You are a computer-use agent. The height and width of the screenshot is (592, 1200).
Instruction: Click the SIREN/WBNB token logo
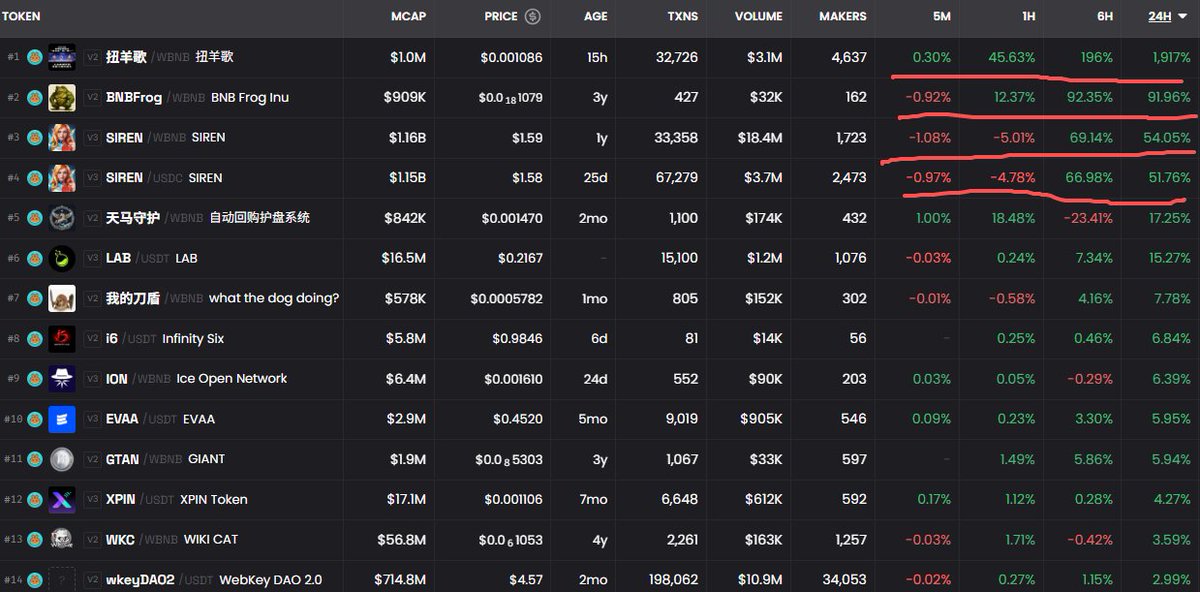click(x=62, y=137)
